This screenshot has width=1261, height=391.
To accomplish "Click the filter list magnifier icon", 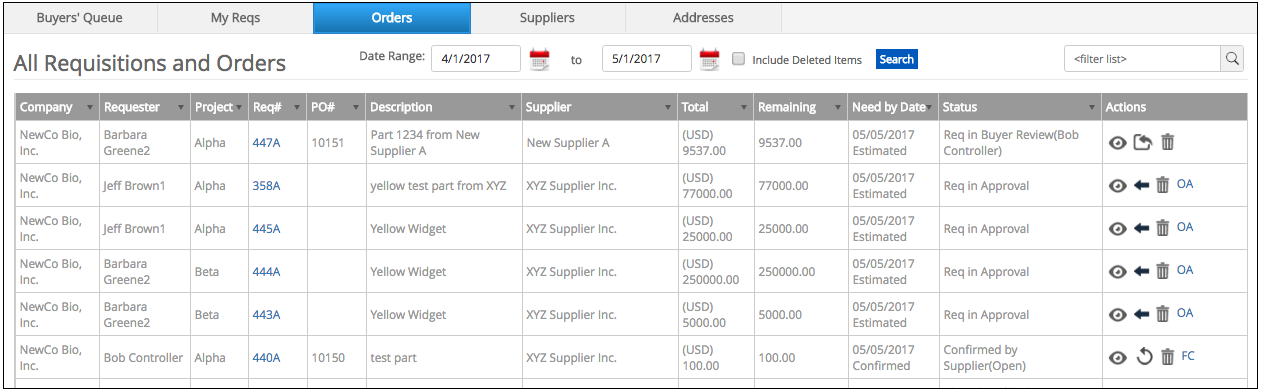I will point(1232,59).
